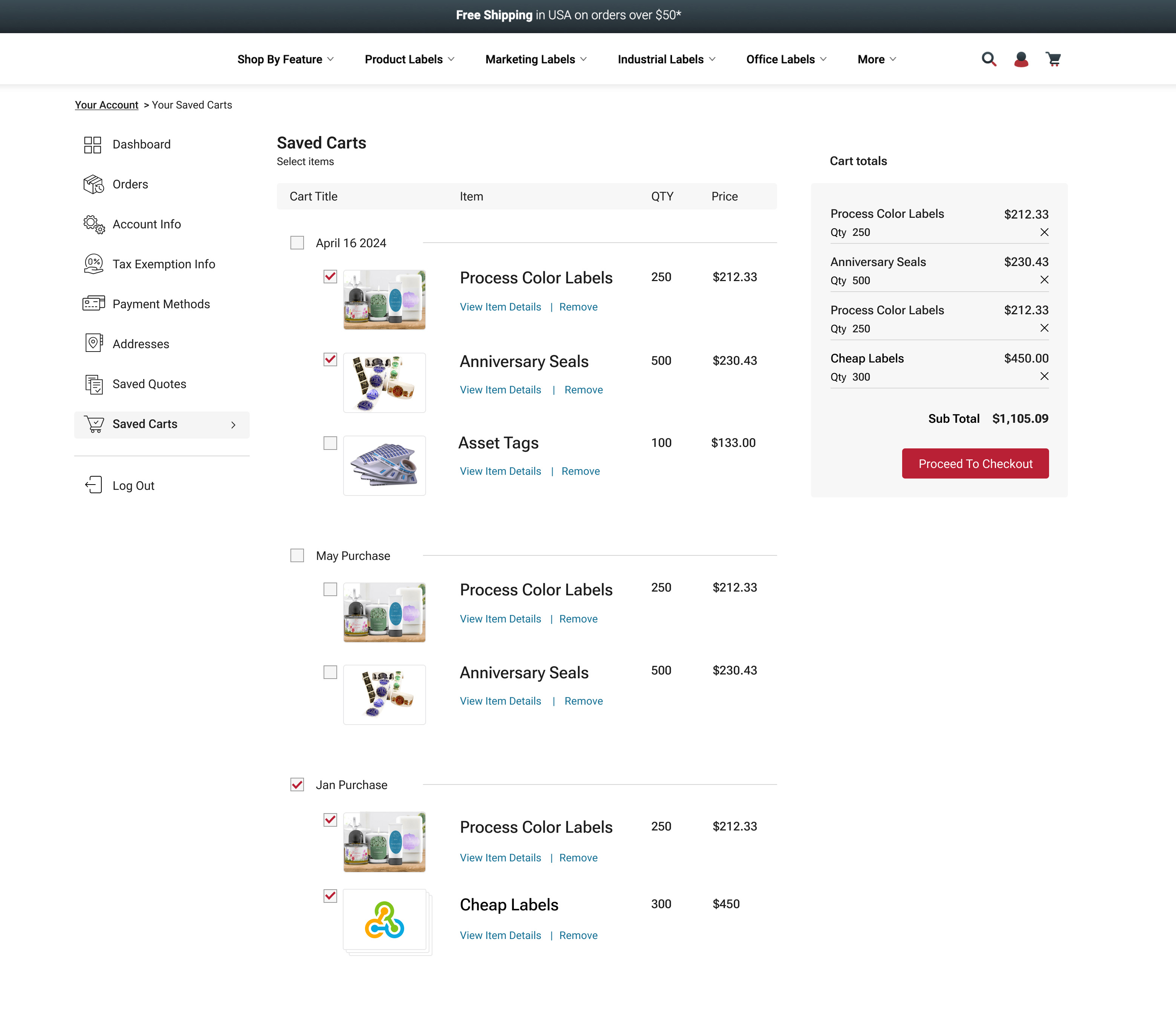Open the shopping cart icon
1176x1020 pixels.
click(1053, 59)
